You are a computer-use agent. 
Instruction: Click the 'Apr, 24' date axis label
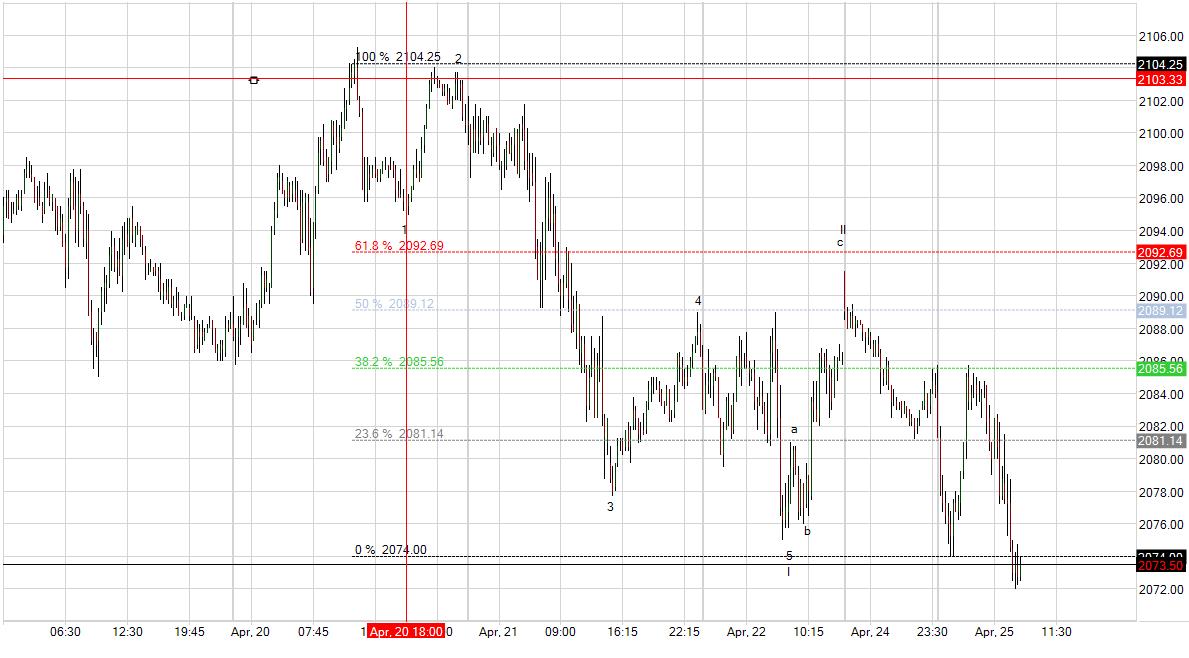pos(871,632)
